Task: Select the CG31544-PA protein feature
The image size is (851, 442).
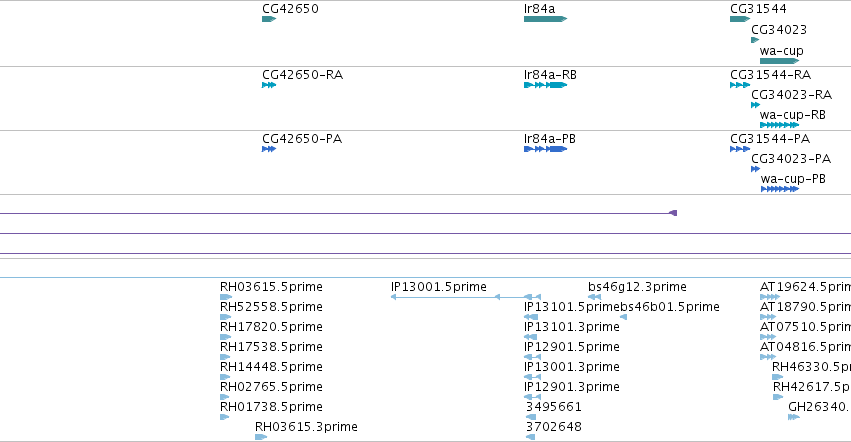Action: [x=740, y=149]
